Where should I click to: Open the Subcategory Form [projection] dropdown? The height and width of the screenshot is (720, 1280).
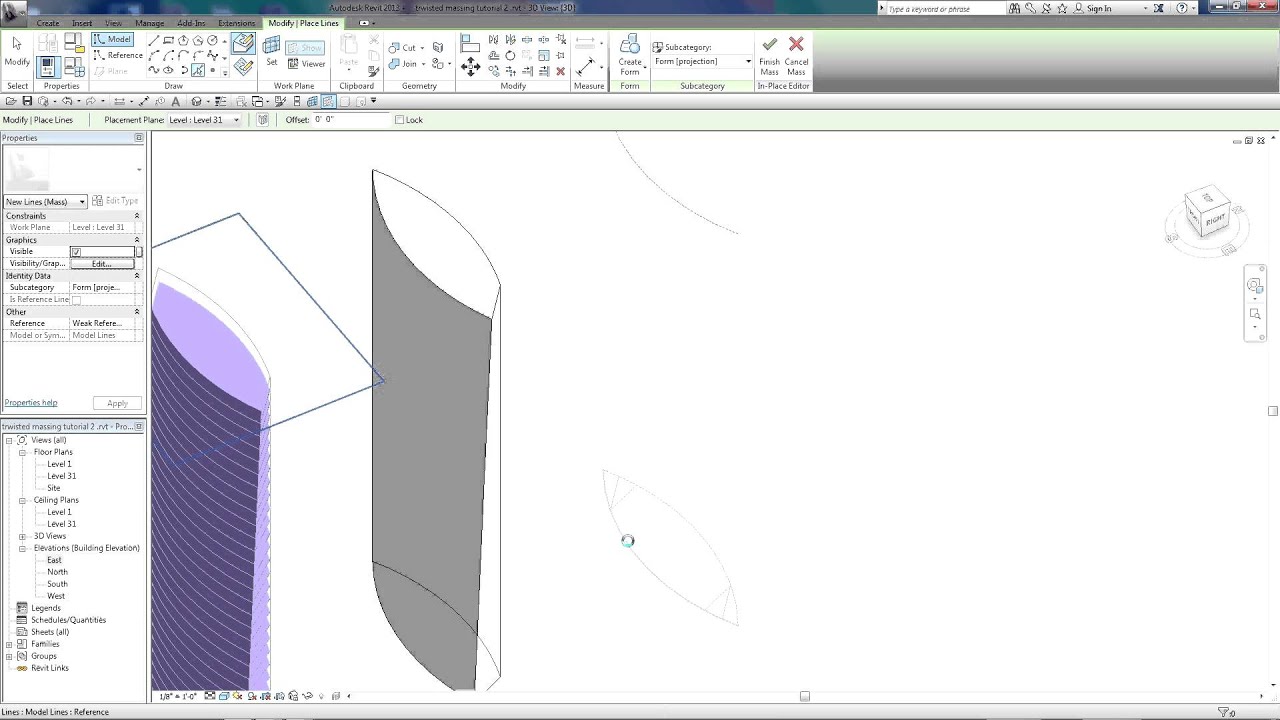[702, 62]
